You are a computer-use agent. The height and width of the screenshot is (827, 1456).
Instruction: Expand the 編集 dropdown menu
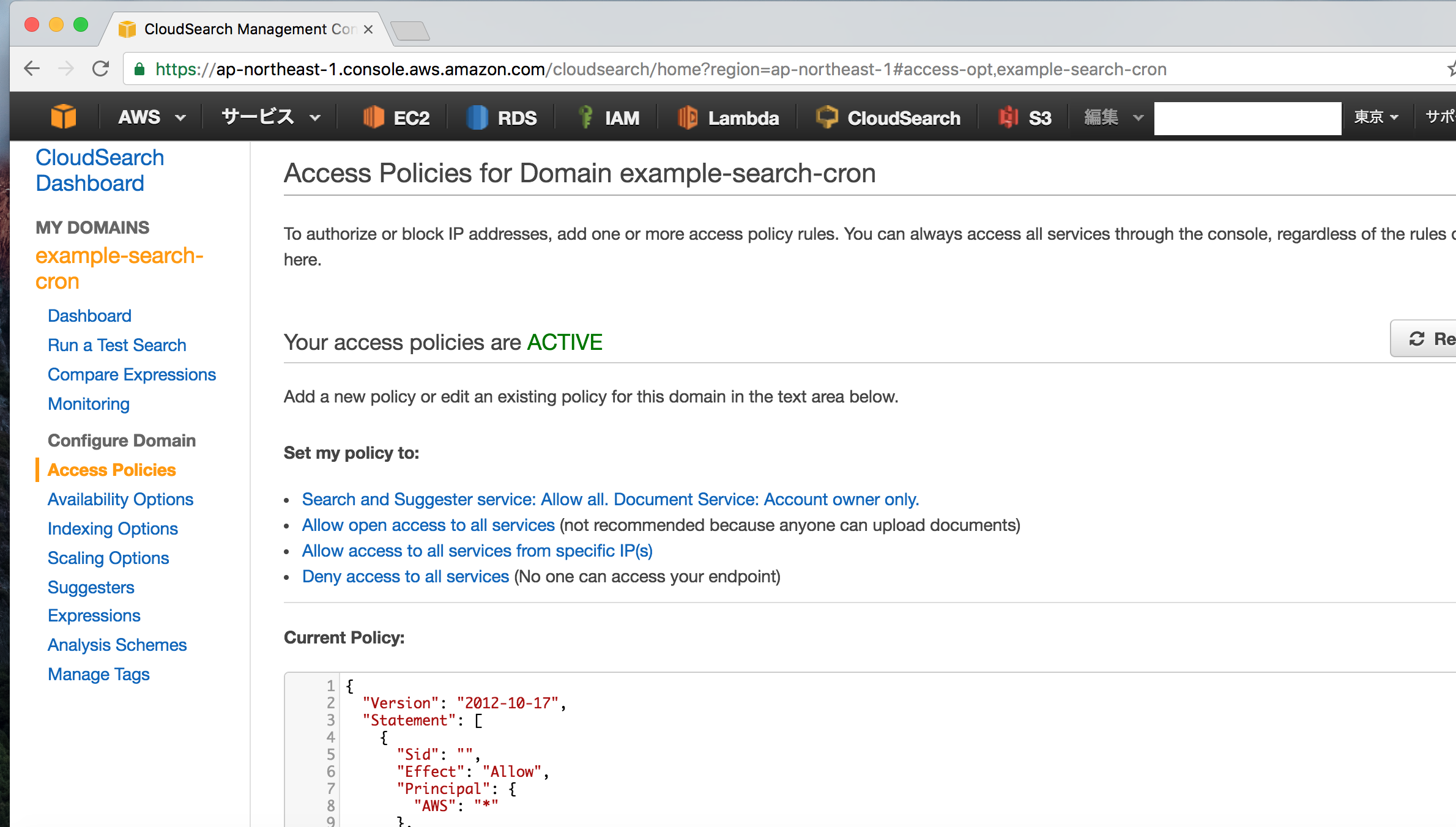(1113, 117)
